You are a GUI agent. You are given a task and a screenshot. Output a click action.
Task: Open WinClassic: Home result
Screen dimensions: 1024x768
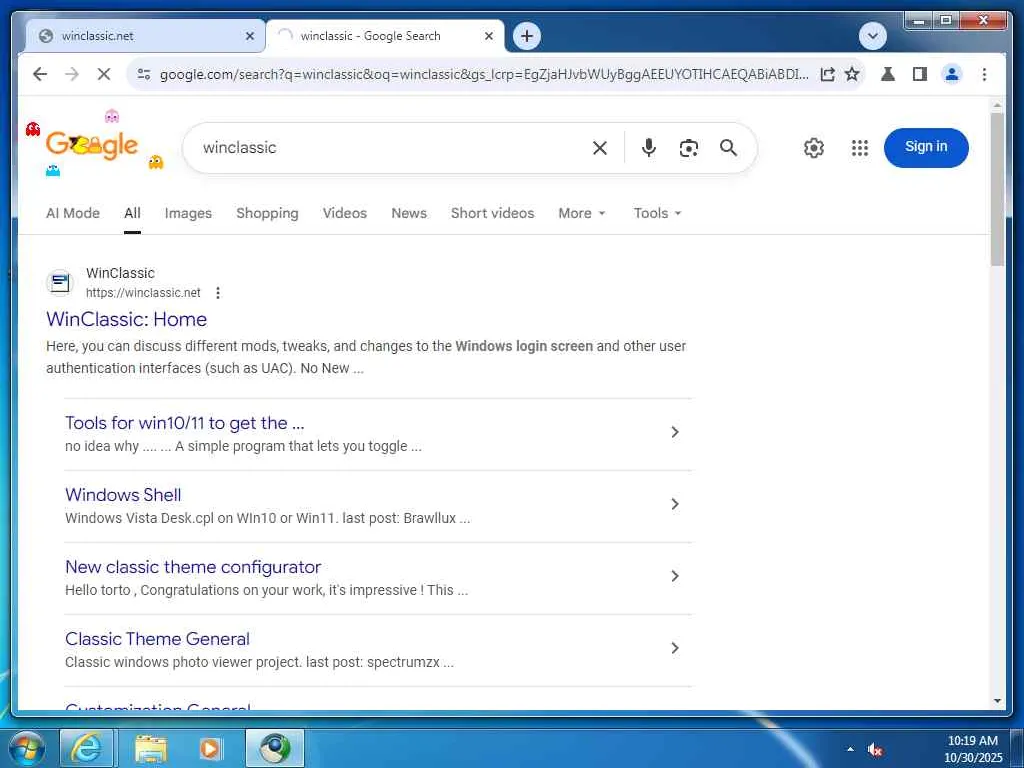coord(127,319)
